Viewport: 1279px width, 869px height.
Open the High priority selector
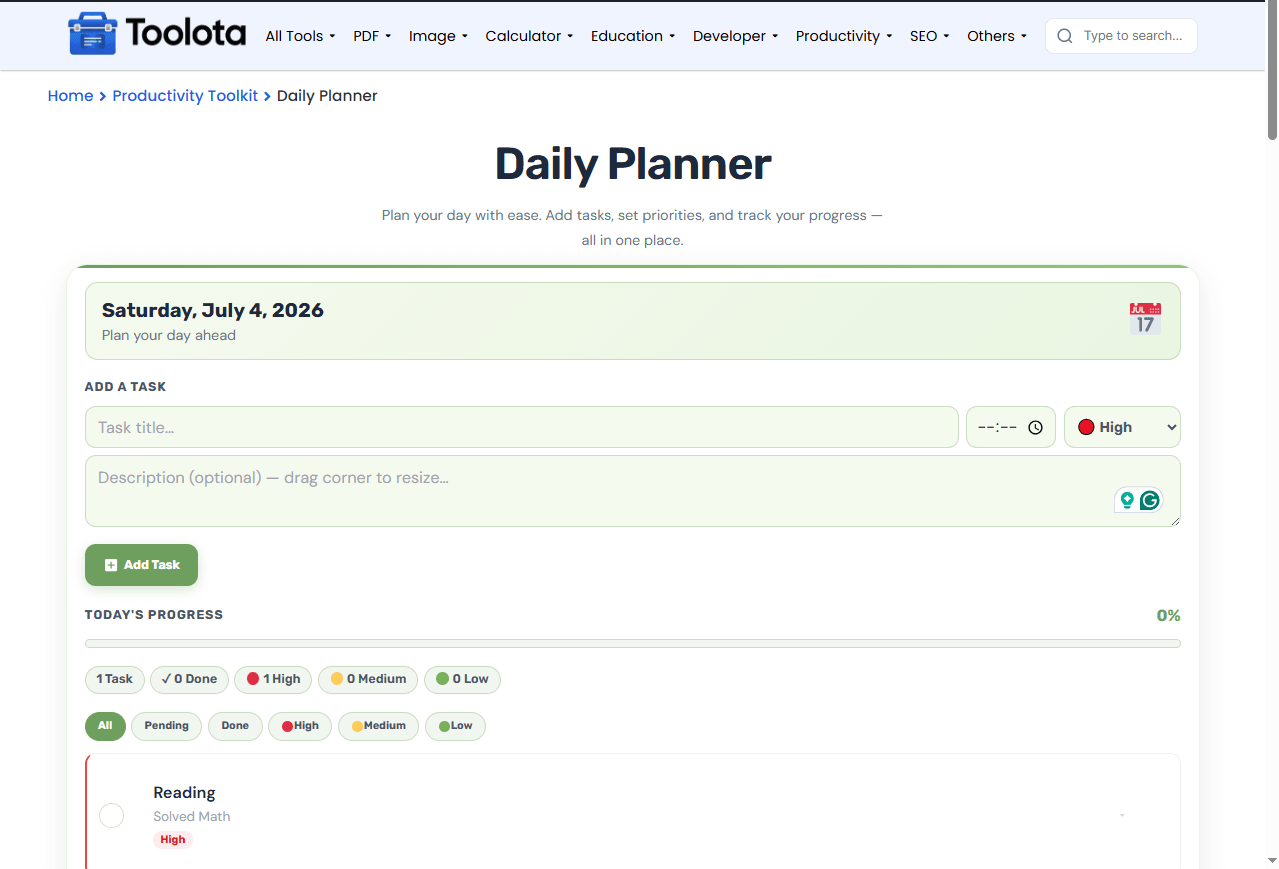1122,427
